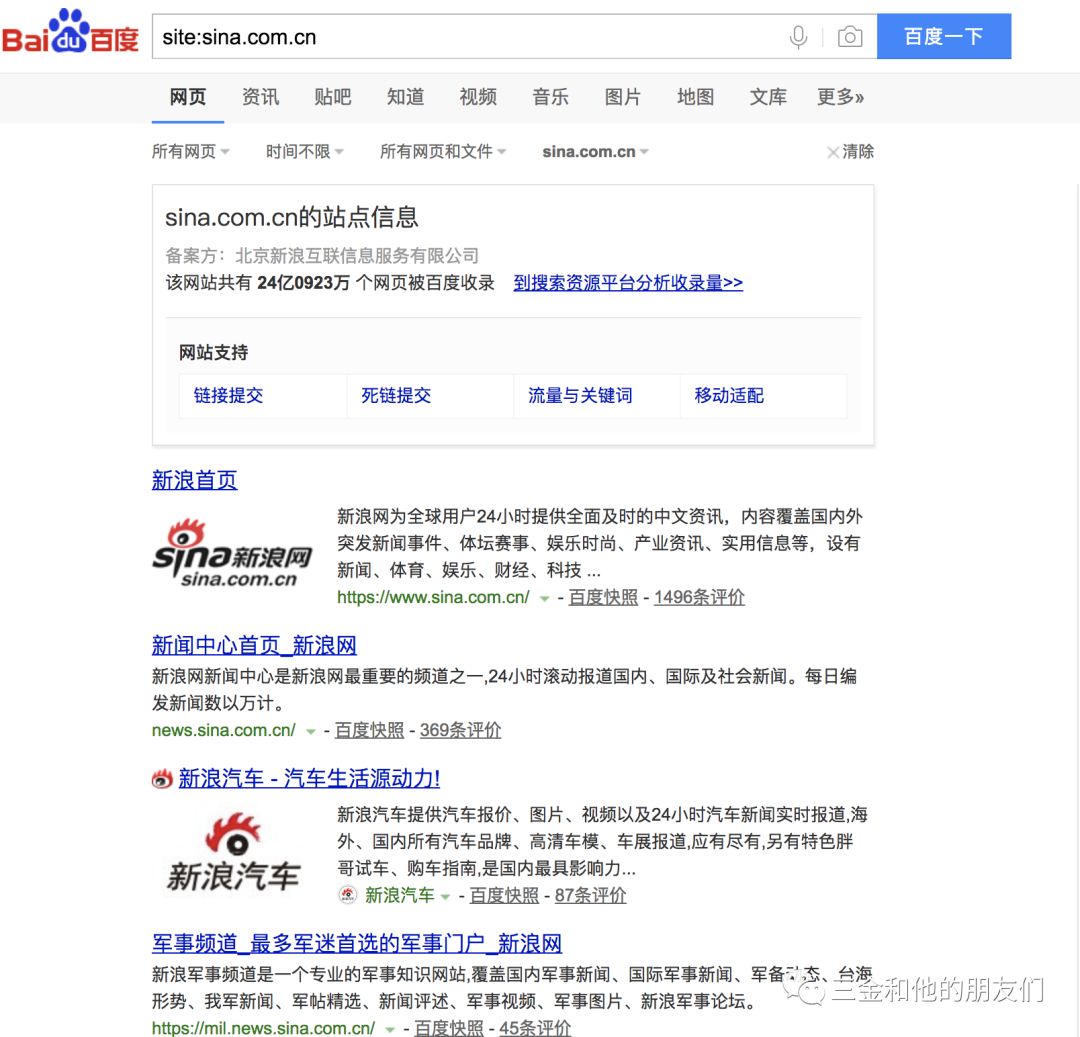Open the 新浪汽车 logo thumbnail
The image size is (1080, 1037).
(233, 852)
